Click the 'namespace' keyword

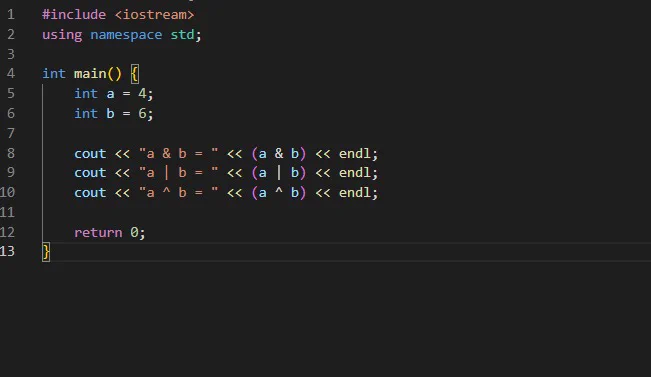coord(126,34)
